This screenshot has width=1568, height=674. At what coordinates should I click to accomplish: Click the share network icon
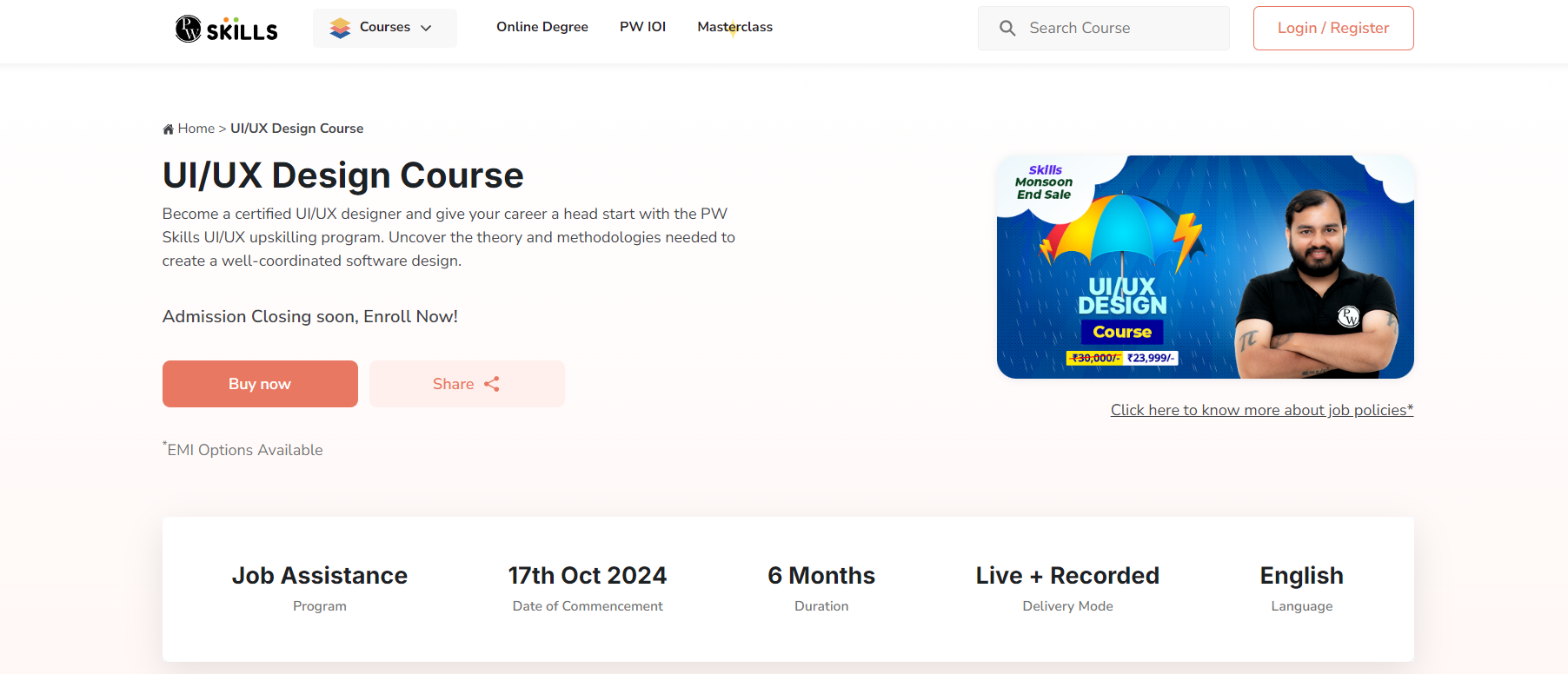(492, 384)
